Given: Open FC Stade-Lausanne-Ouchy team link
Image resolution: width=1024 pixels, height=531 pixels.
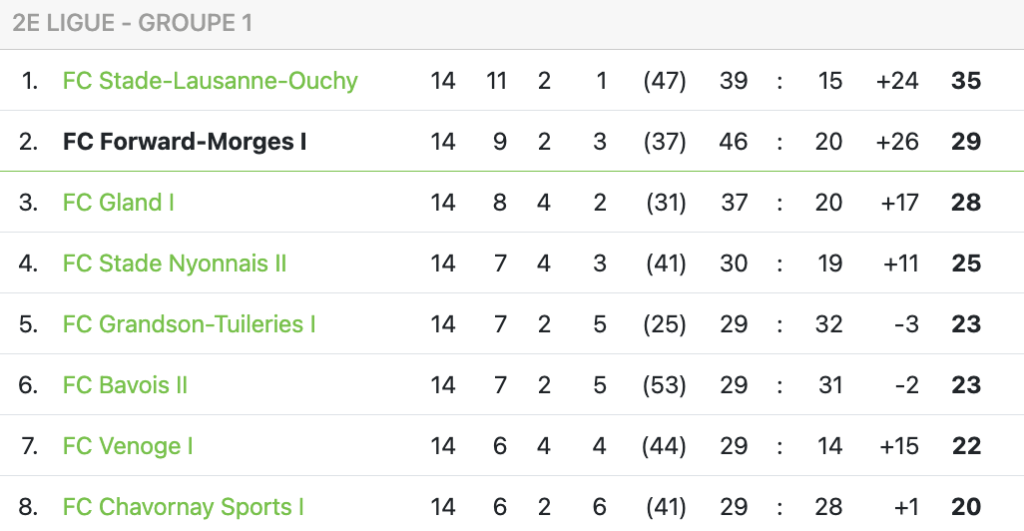Looking at the screenshot, I should click(210, 80).
